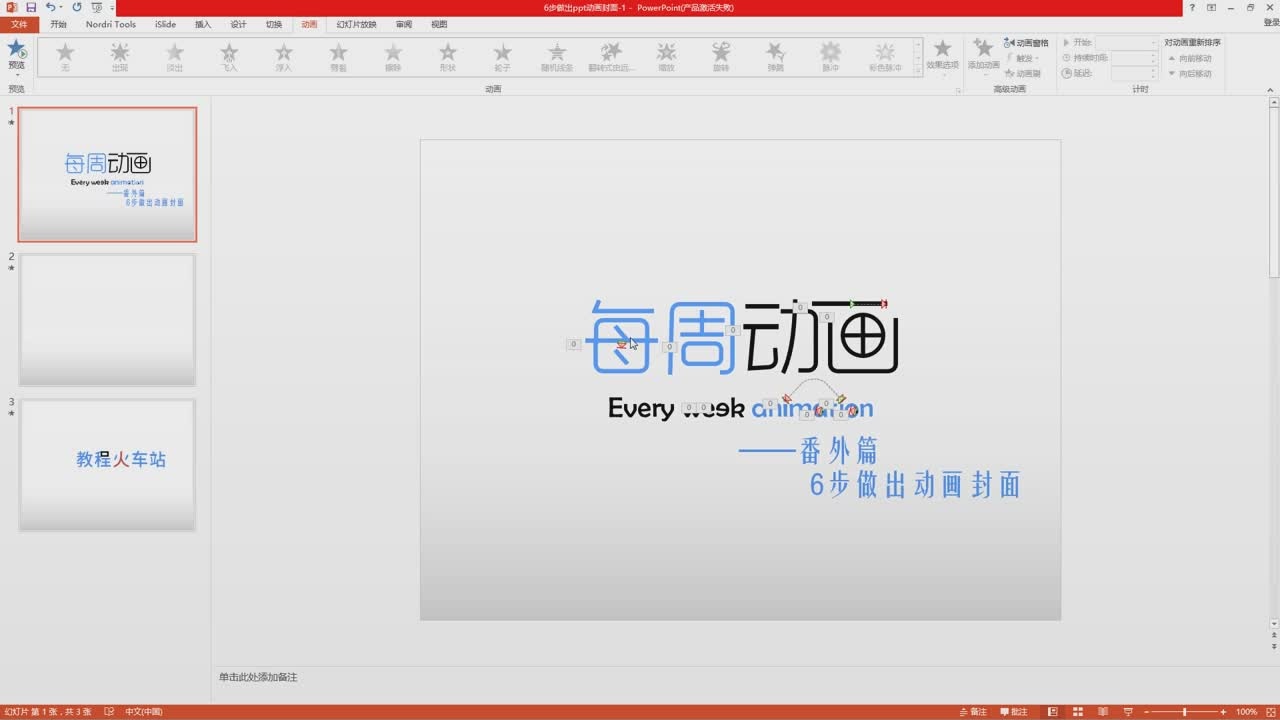Click 向后移动 to move animation later

point(1190,73)
